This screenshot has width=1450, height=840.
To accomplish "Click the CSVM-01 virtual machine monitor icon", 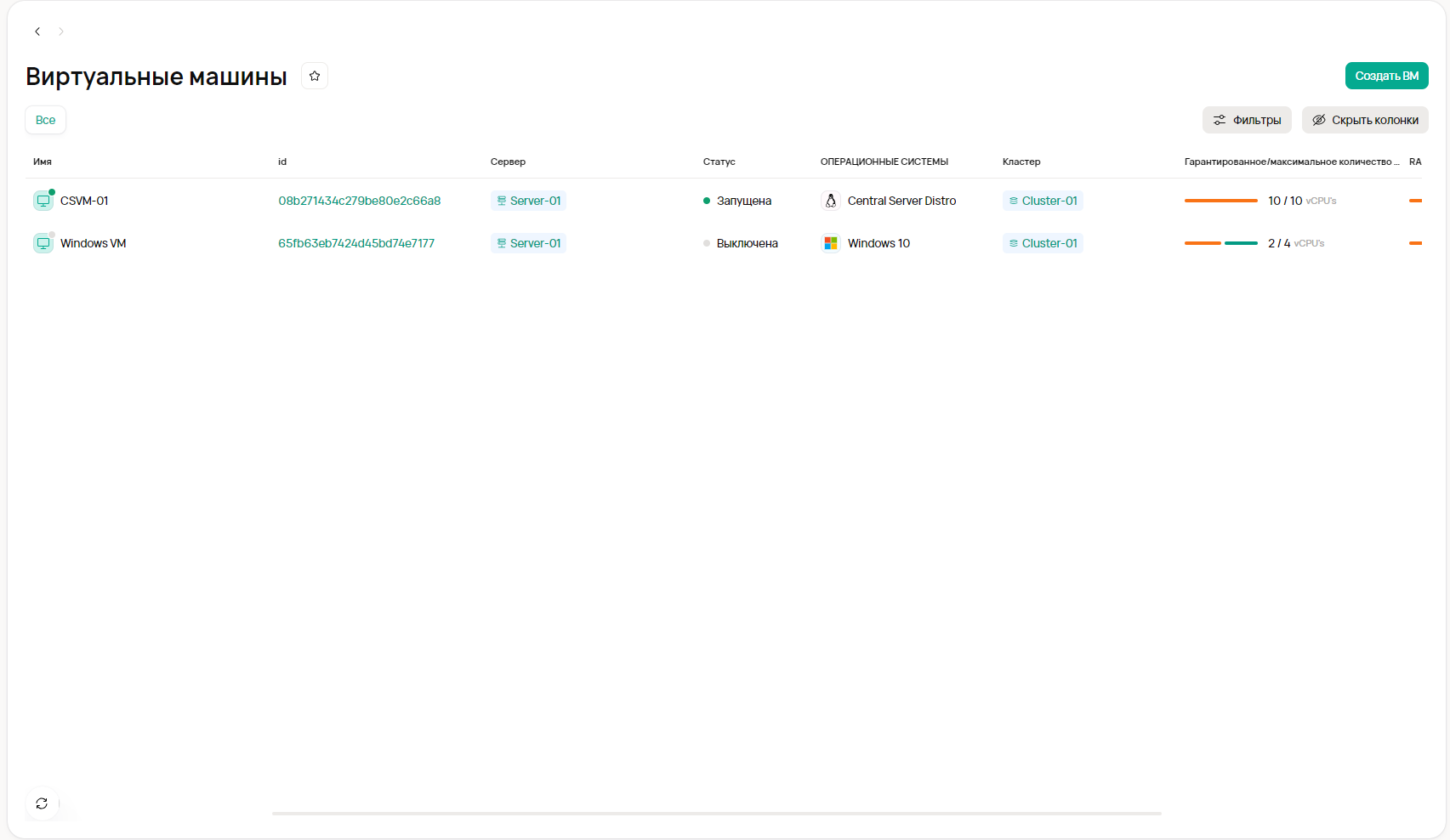I will 43,201.
